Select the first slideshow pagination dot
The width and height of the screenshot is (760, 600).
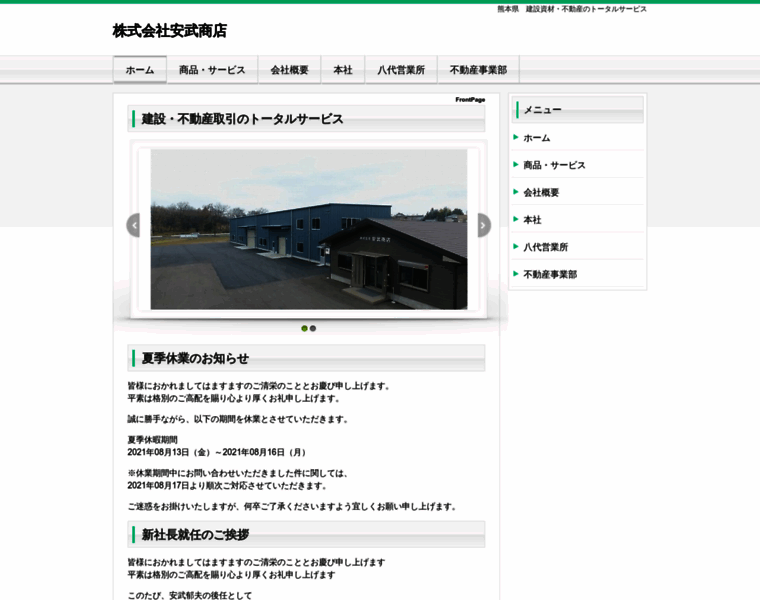click(x=304, y=329)
